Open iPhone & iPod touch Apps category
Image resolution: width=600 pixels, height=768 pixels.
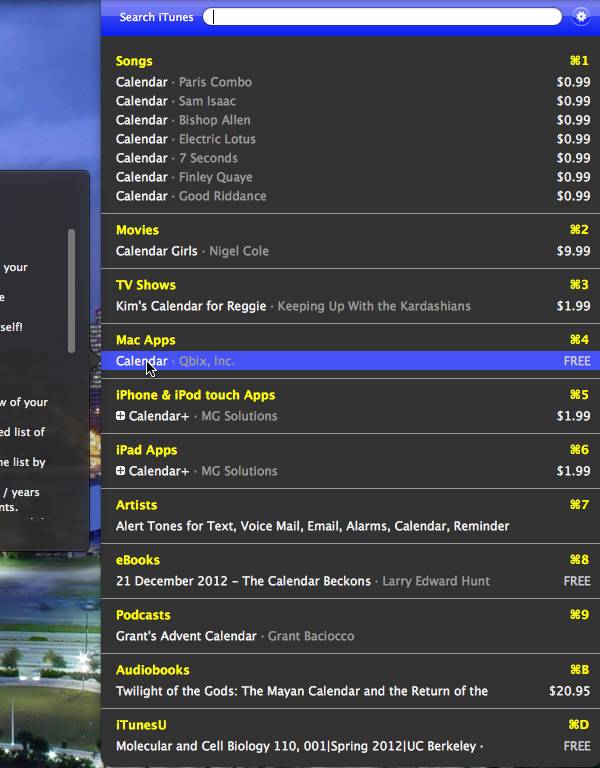pyautogui.click(x=195, y=395)
